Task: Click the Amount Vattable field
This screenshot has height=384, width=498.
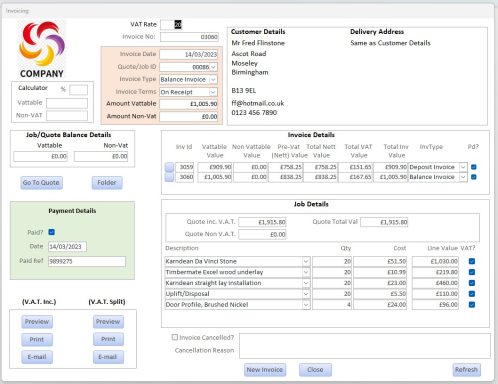Action: (x=189, y=104)
